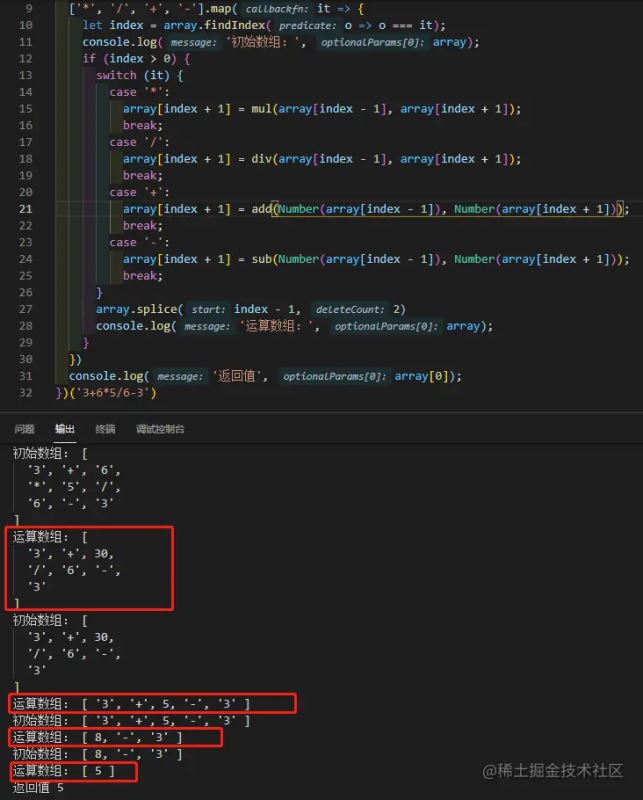Screen dimensions: 643x800
Task: Open the 问题 panel tab
Action: click(24, 429)
